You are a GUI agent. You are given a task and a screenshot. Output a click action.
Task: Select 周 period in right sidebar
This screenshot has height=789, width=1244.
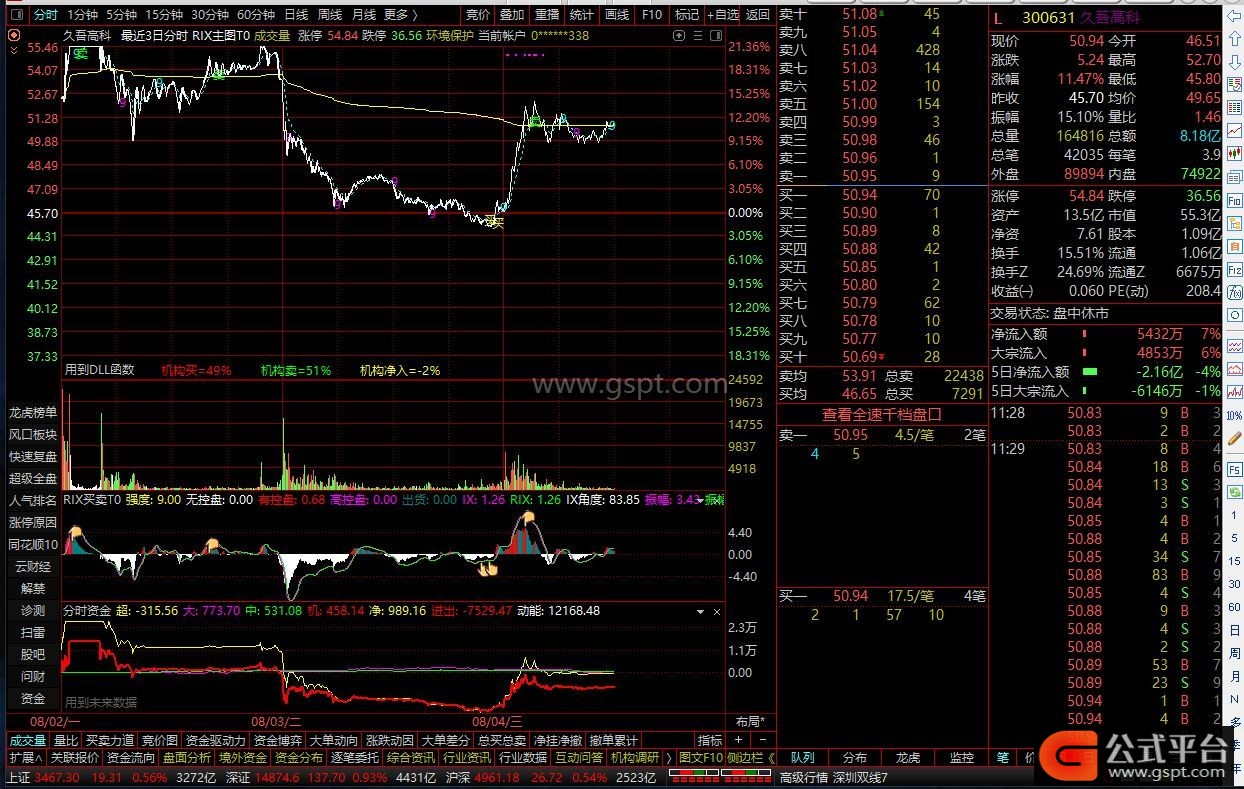(x=1233, y=655)
